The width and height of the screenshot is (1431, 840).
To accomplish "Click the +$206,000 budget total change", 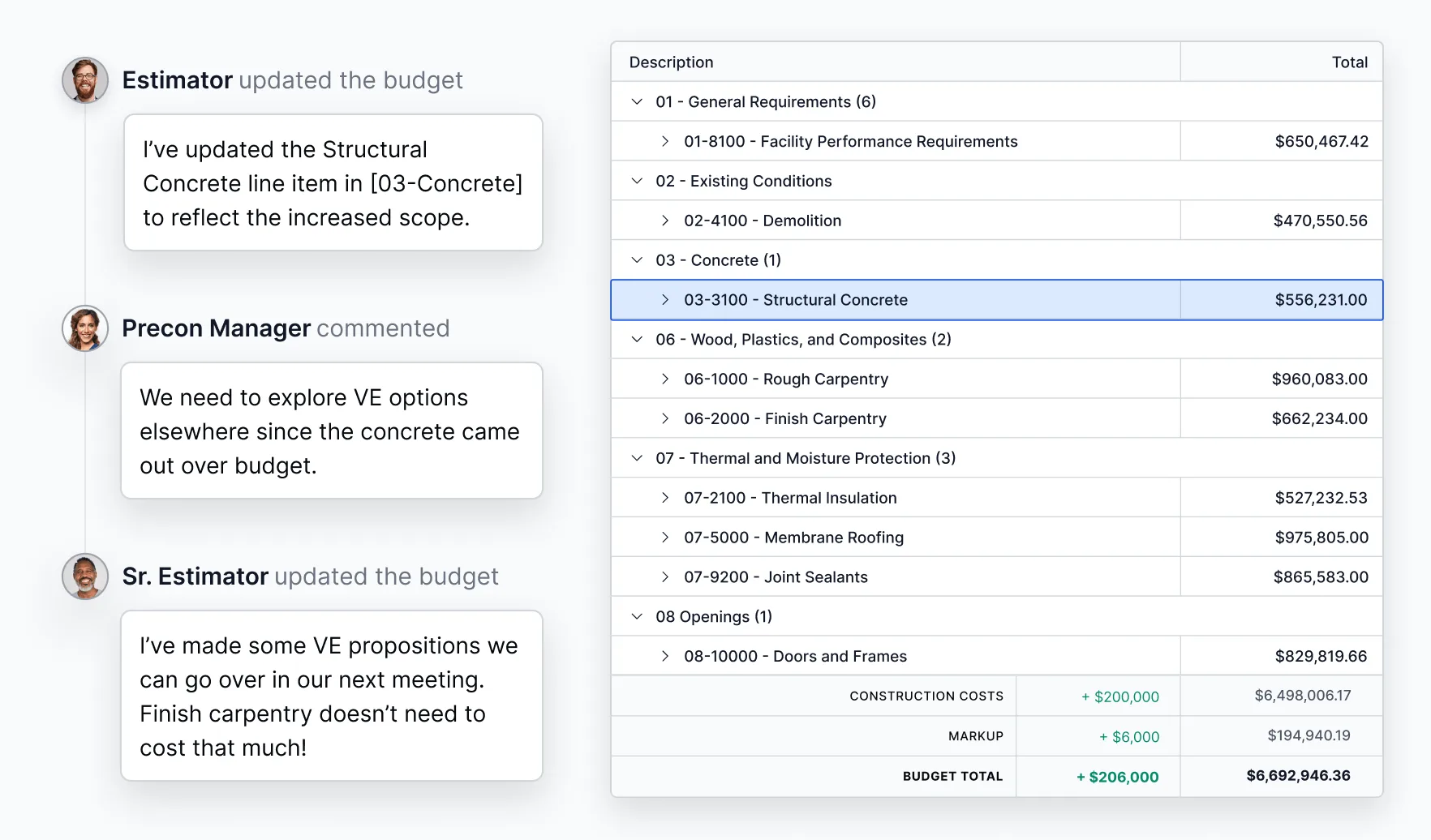I will (x=1117, y=776).
